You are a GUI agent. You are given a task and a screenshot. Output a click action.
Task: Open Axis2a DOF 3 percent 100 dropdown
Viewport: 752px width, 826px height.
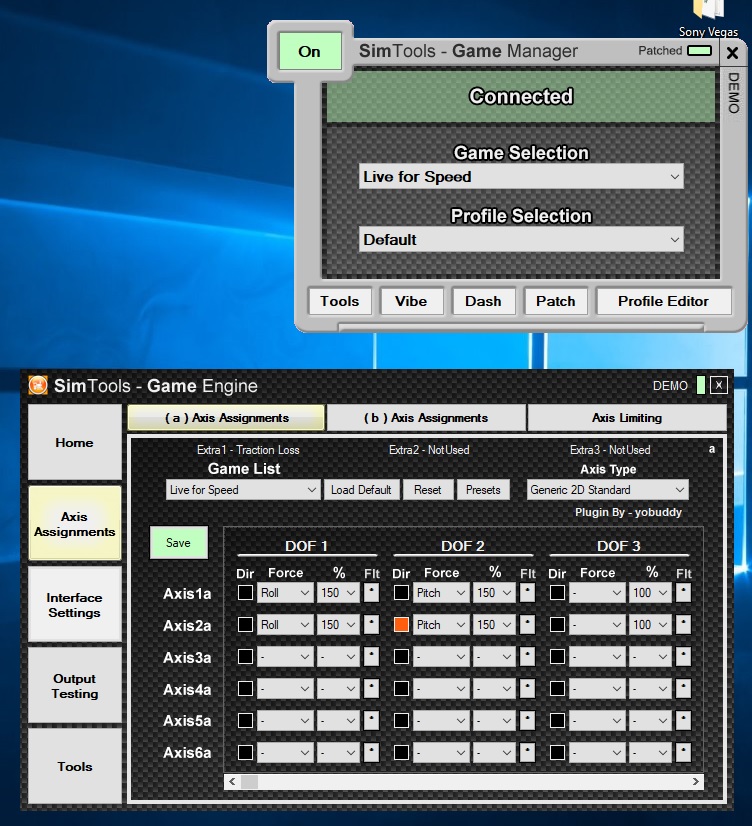[650, 625]
